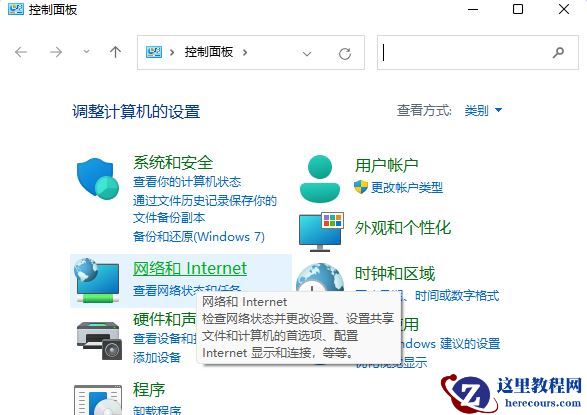Image resolution: width=587 pixels, height=415 pixels.
Task: Open the 系统和安全 category heading
Action: pyautogui.click(x=173, y=162)
